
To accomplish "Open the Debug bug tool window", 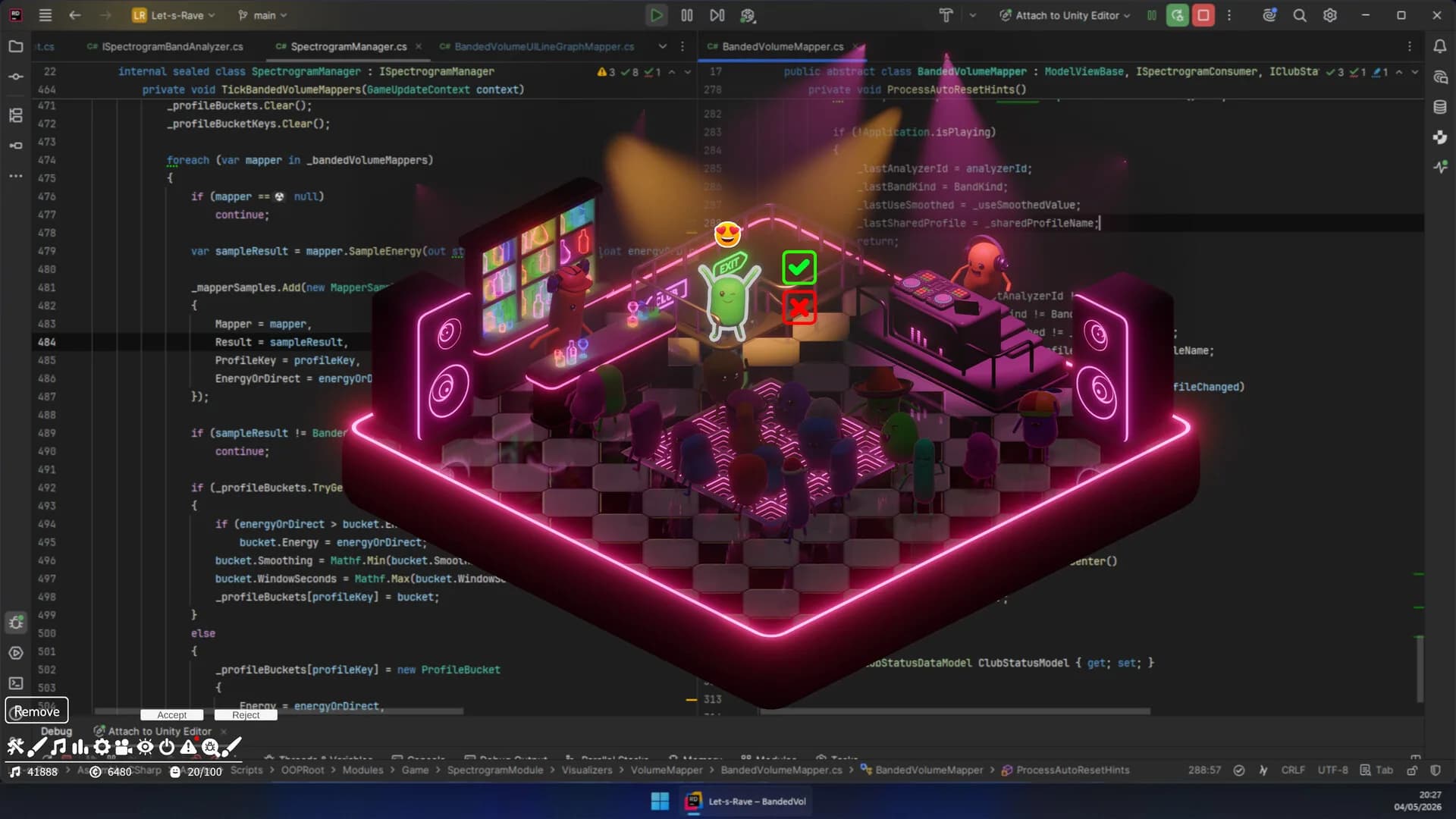I will 16,623.
